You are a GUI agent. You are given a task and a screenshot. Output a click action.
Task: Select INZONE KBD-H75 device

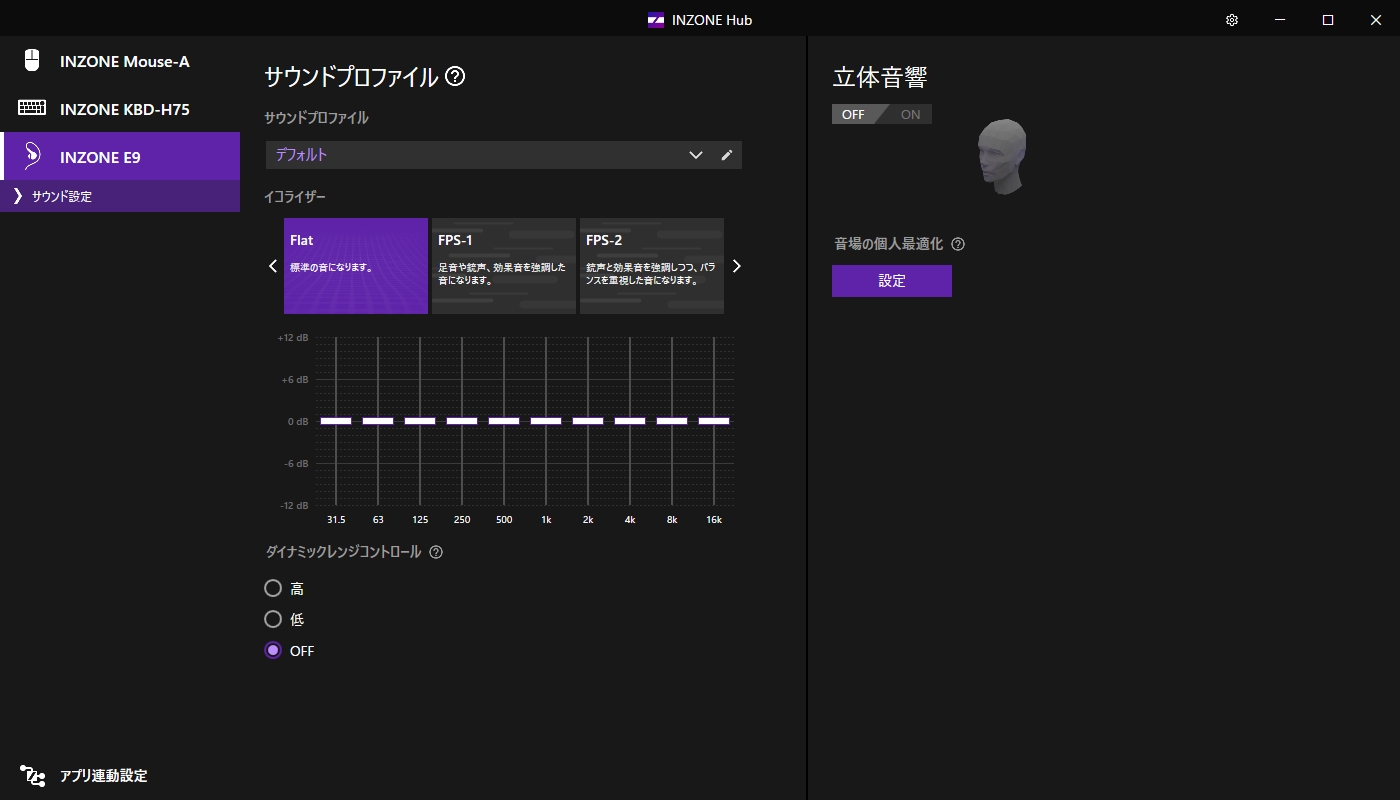pyautogui.click(x=120, y=108)
